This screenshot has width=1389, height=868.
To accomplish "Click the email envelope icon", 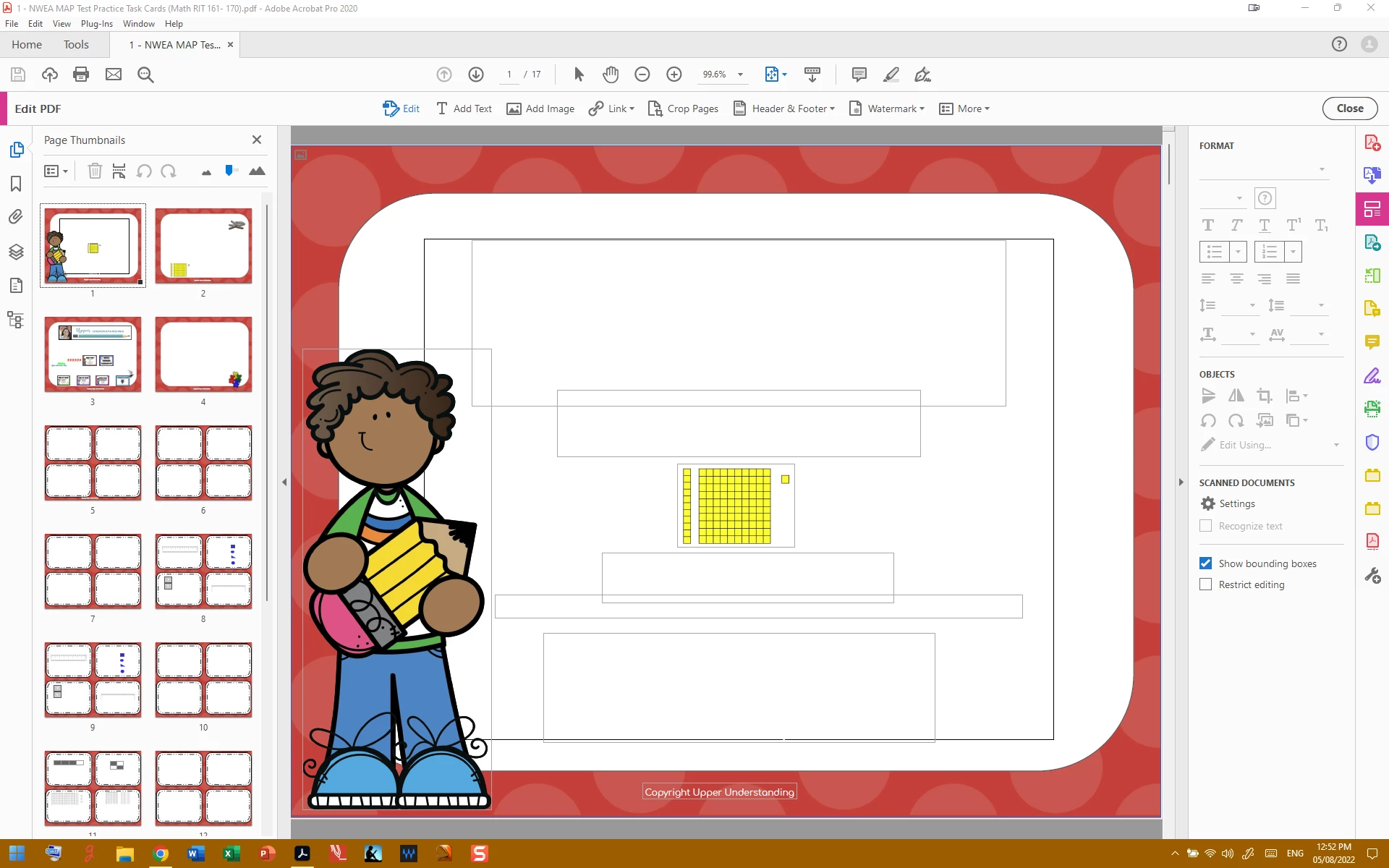I will (114, 75).
